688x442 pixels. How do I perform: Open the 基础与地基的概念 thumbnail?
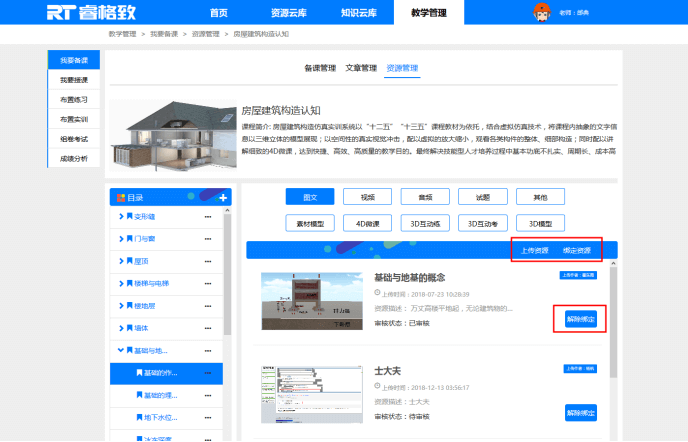click(x=309, y=300)
